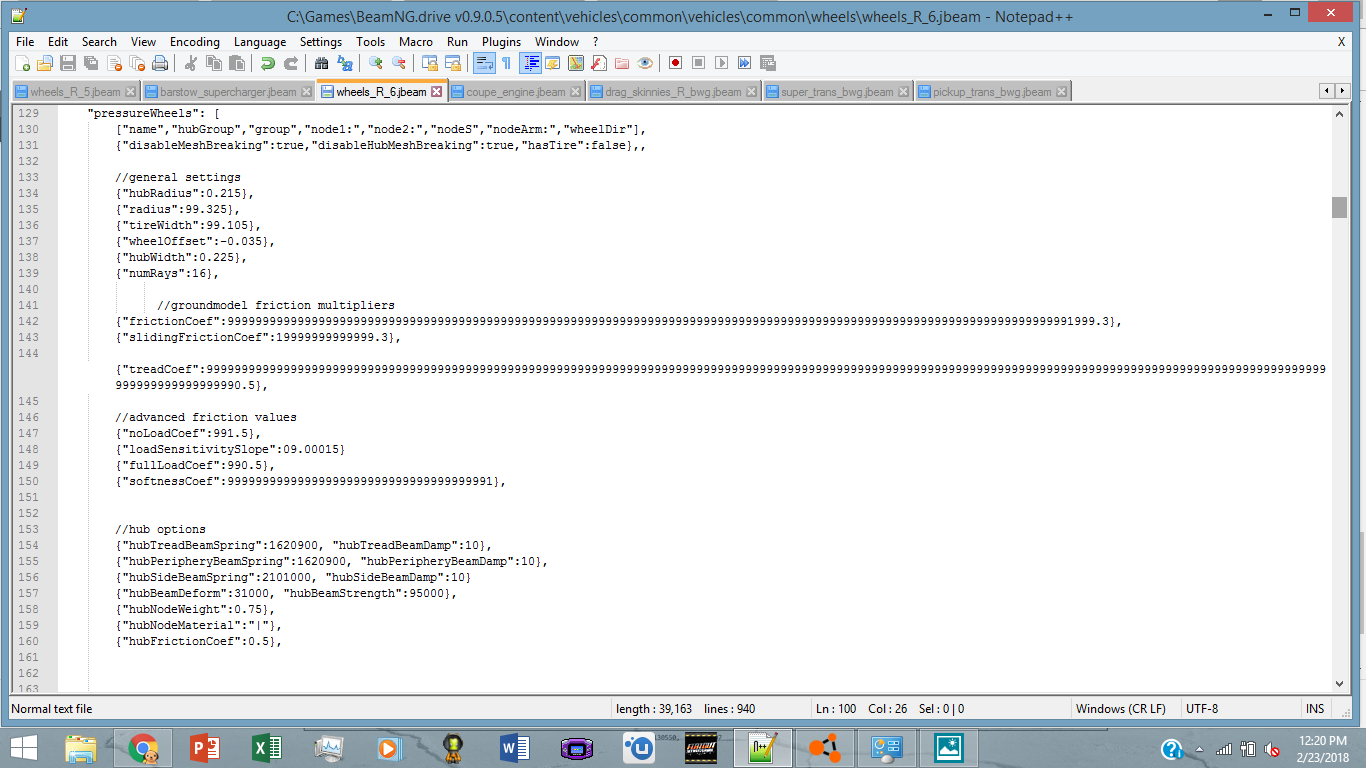Toggle synchronized horizontal scrolling icon
The width and height of the screenshot is (1366, 768).
pos(453,63)
